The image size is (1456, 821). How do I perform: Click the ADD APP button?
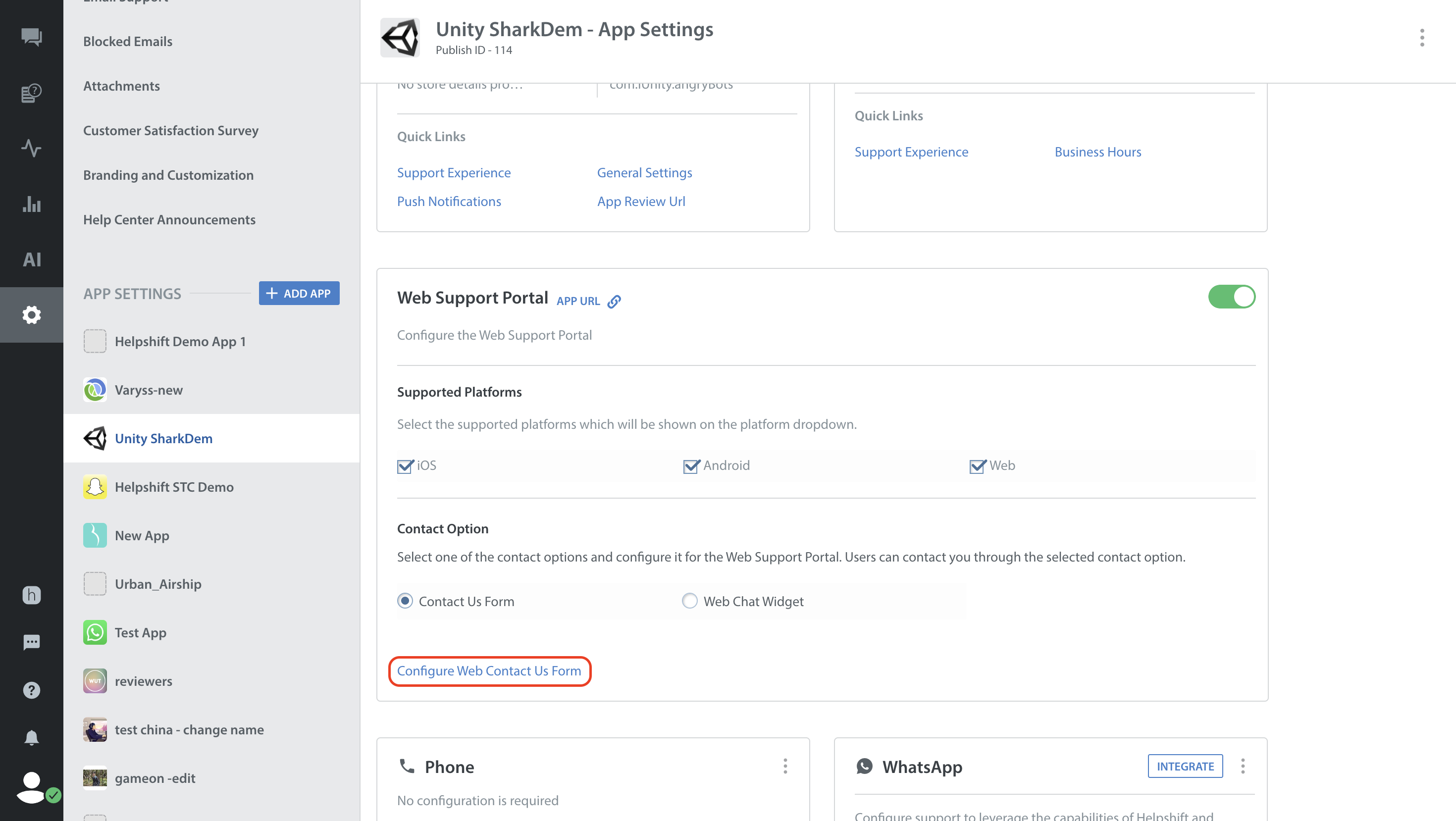click(x=299, y=293)
